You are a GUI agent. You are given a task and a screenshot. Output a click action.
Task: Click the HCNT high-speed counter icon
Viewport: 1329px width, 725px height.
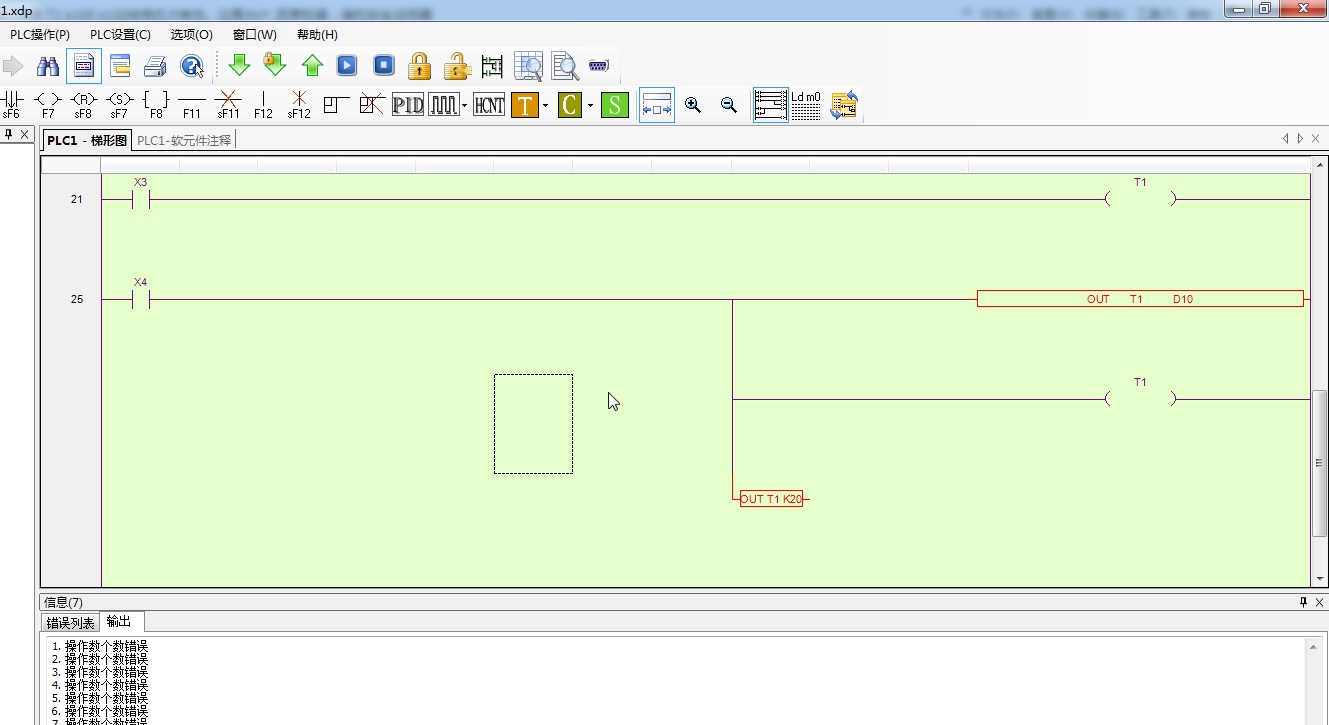click(x=489, y=105)
